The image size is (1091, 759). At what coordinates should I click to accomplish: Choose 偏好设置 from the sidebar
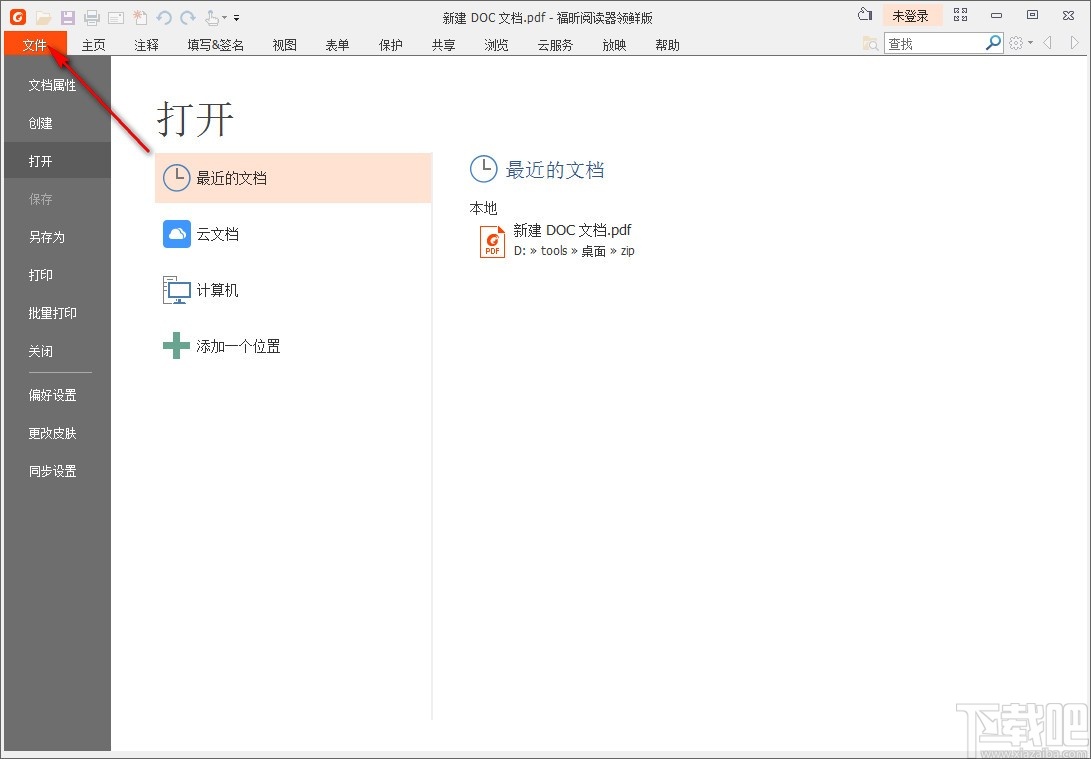click(52, 395)
